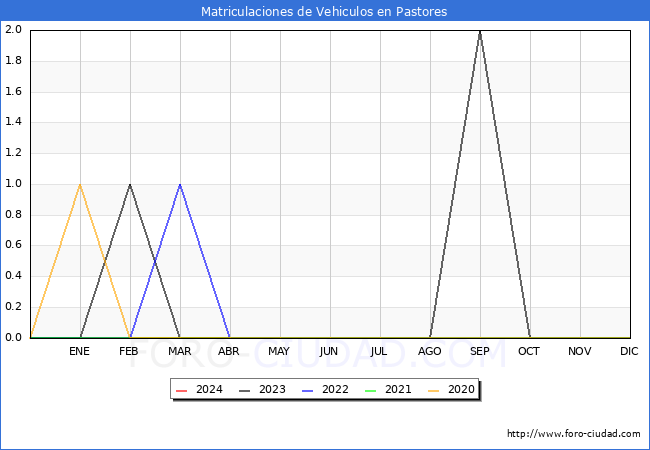
Task: Click the red 2024 legend swatch
Action: pos(182,391)
